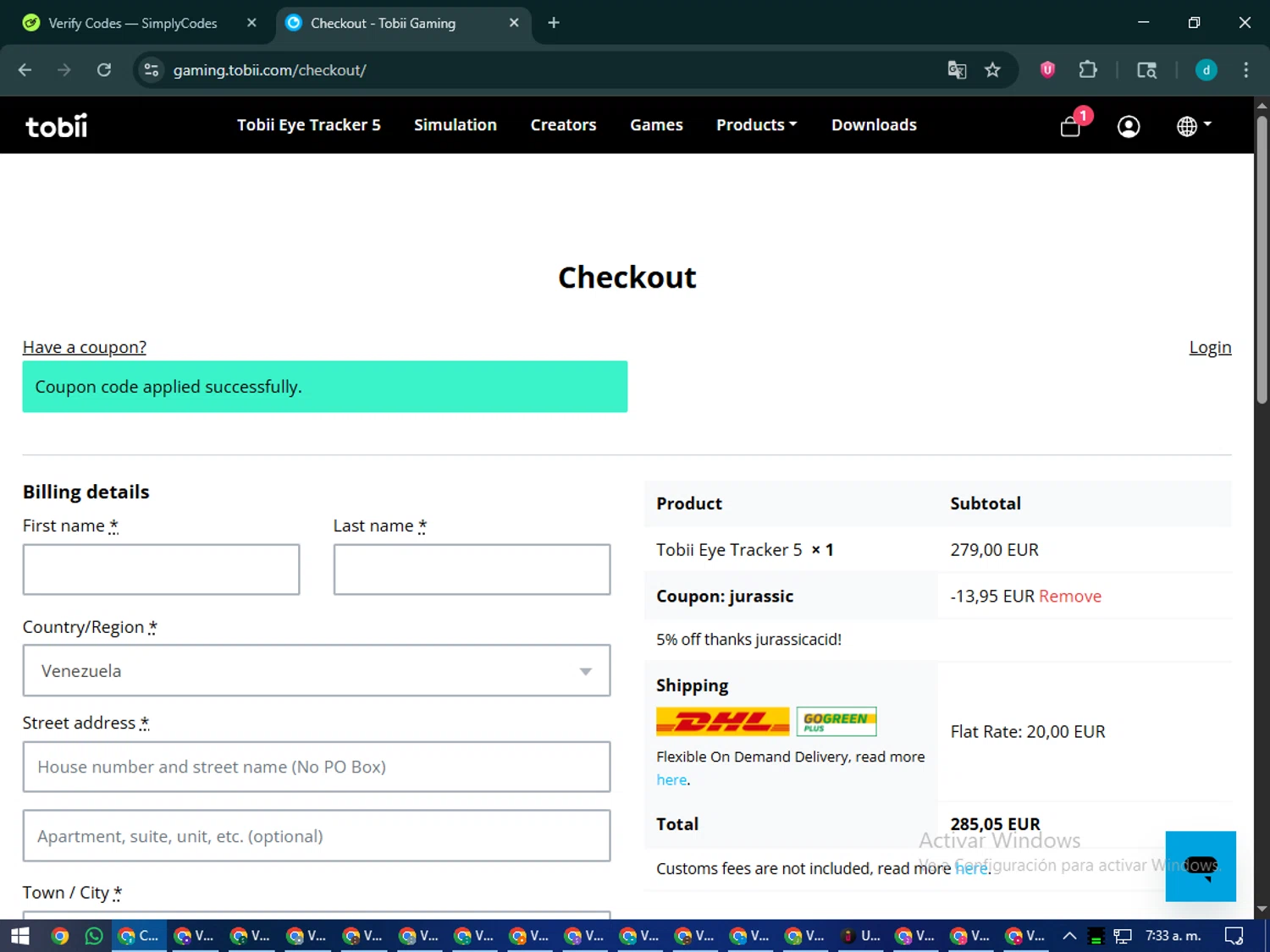
Task: Click 'here' link for customs fees
Action: 971,868
